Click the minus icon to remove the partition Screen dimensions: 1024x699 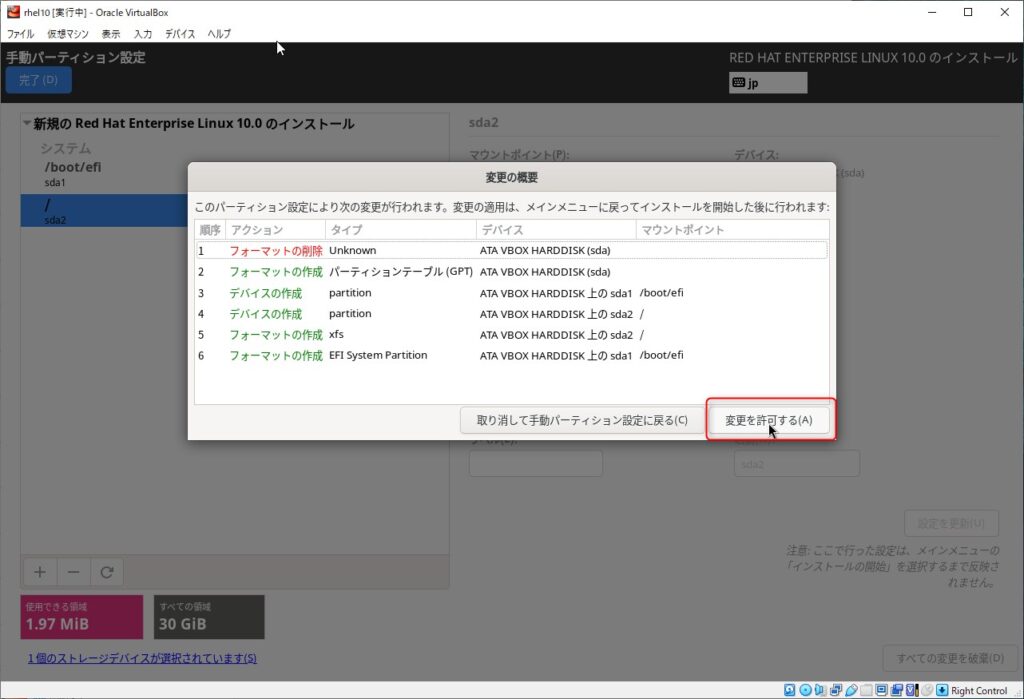point(73,573)
